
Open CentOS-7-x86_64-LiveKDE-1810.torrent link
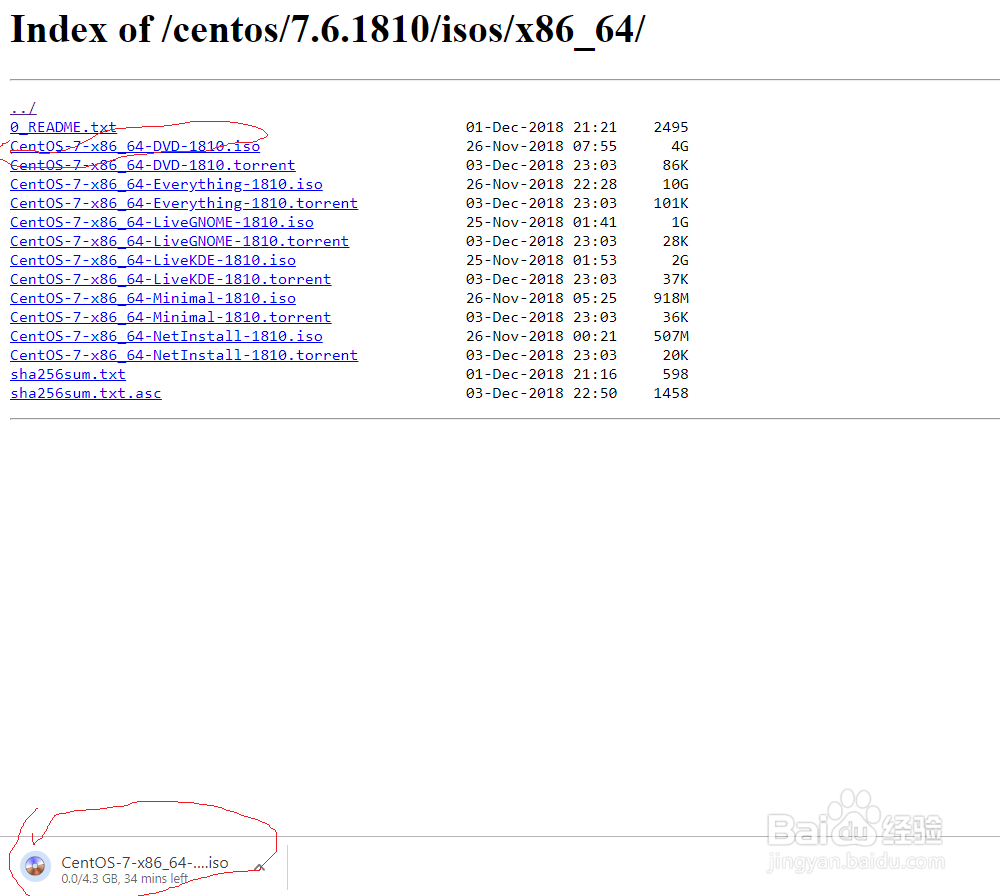tap(170, 279)
